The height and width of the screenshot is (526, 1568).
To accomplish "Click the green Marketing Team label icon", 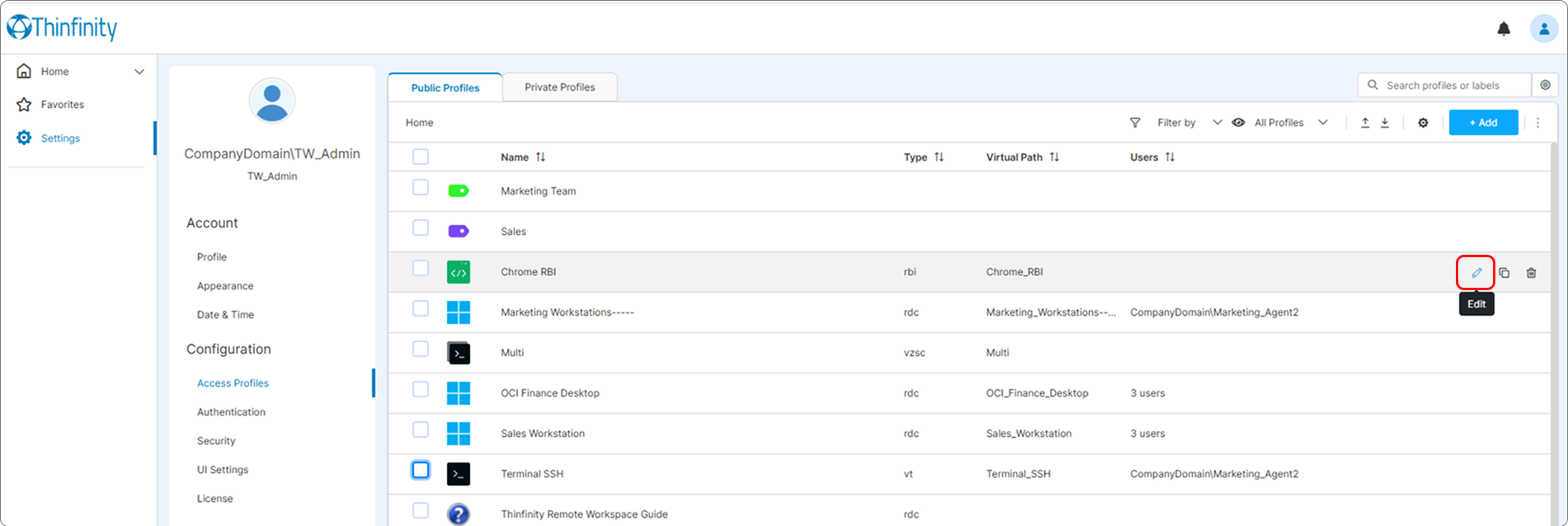I will coord(459,191).
